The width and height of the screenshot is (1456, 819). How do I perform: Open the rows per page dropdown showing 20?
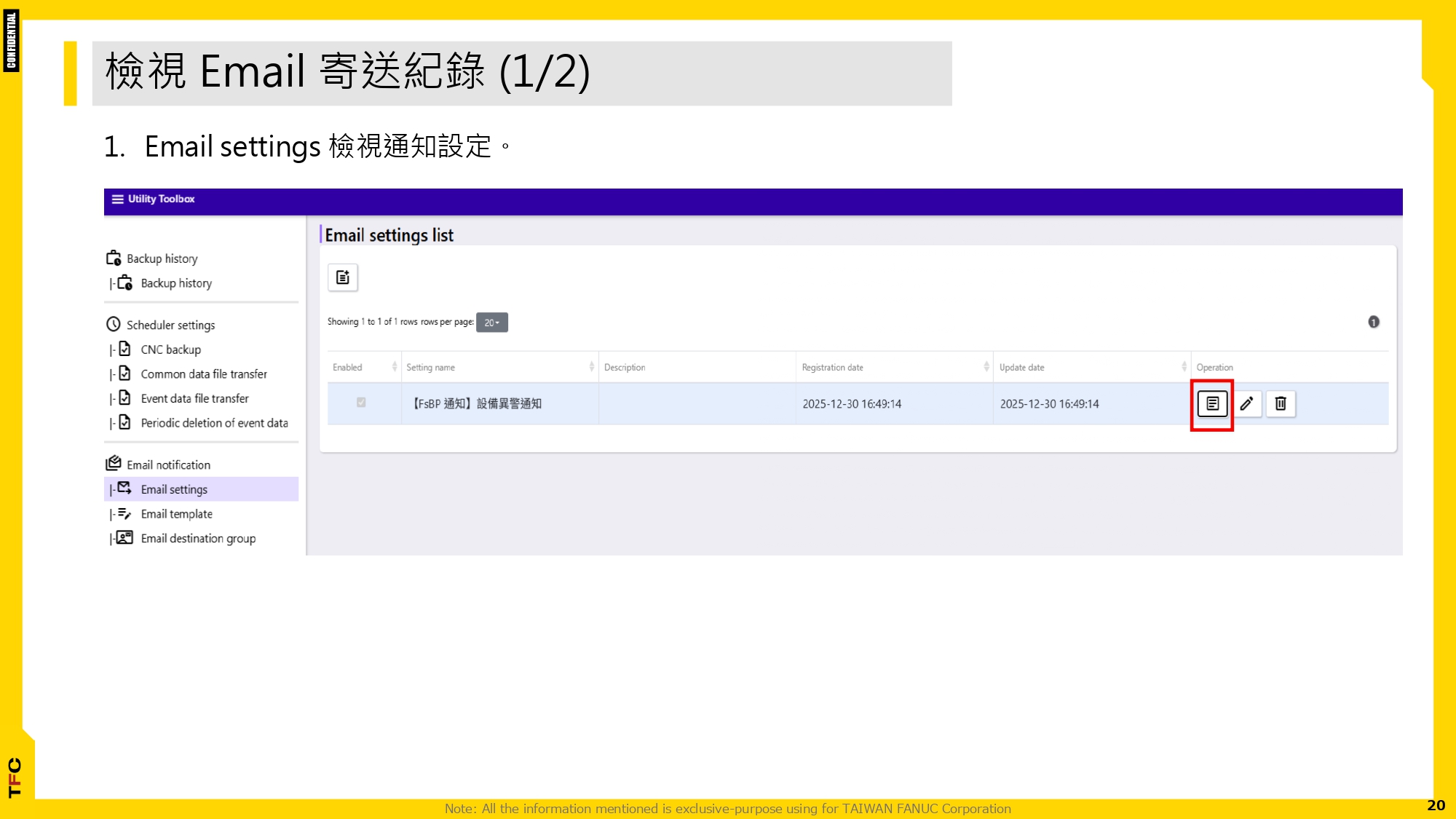click(x=491, y=322)
